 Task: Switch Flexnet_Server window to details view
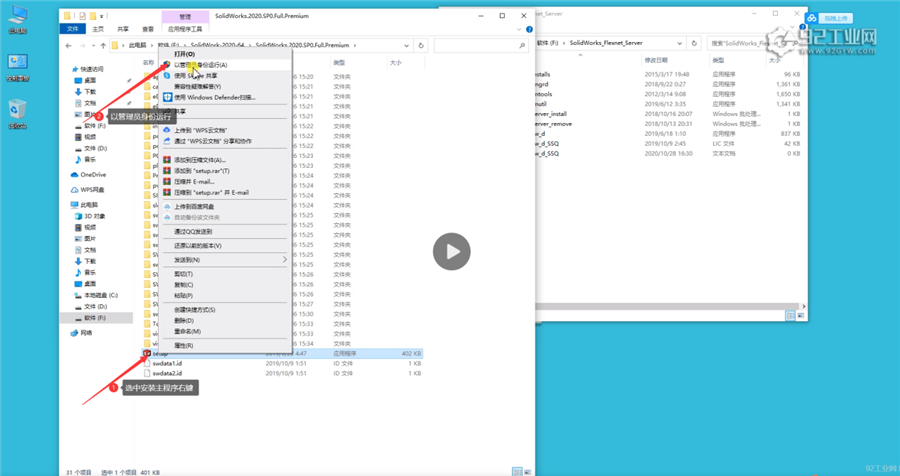pyautogui.click(x=790, y=316)
